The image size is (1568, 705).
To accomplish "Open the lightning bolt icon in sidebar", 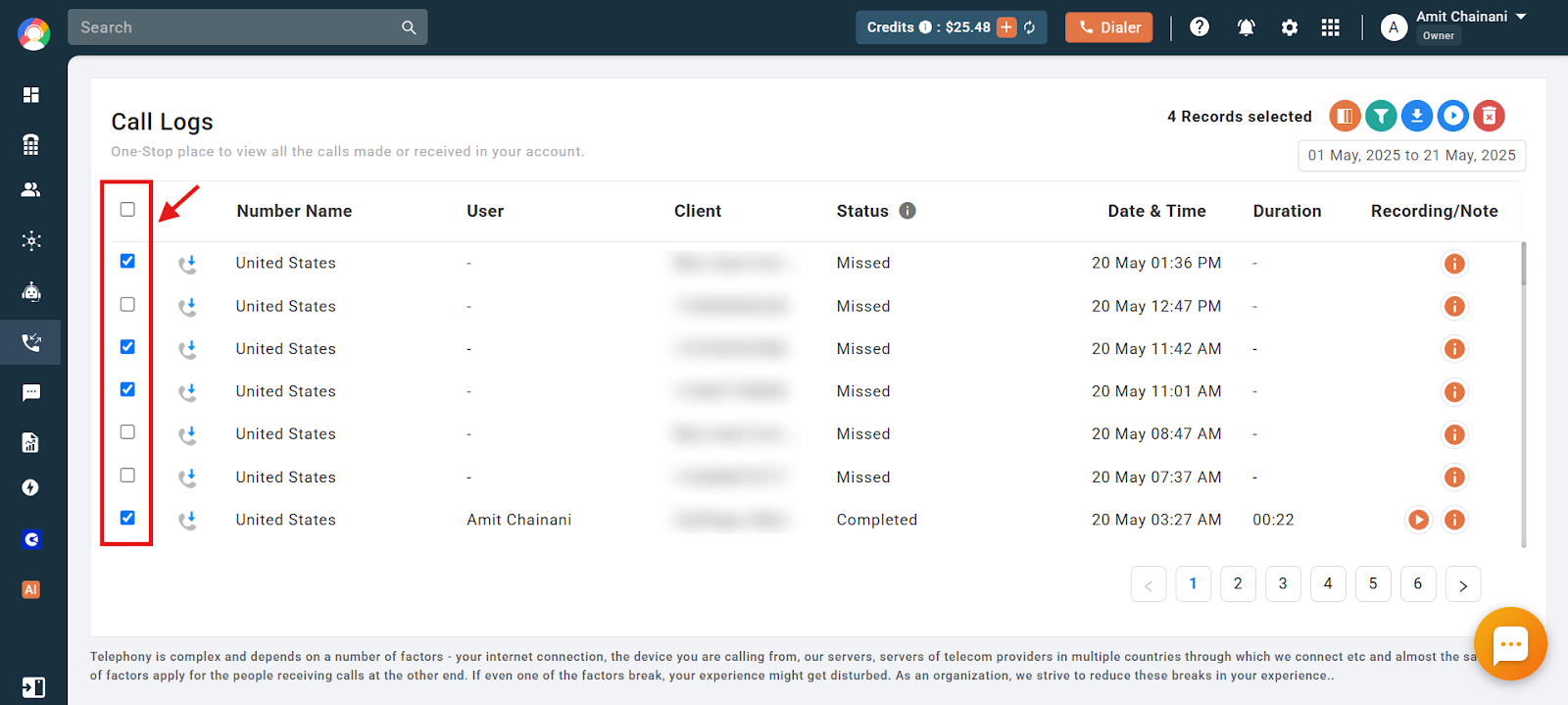I will click(x=31, y=488).
